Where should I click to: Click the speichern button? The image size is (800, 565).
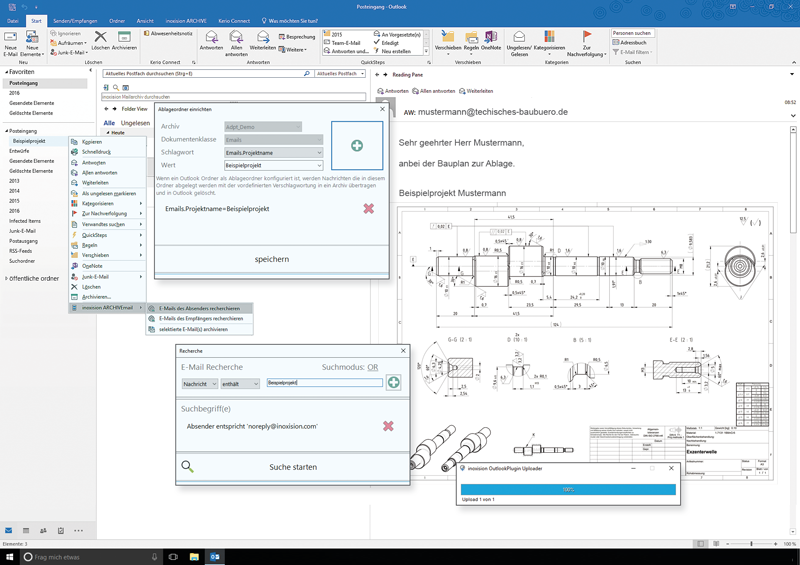pos(271,259)
